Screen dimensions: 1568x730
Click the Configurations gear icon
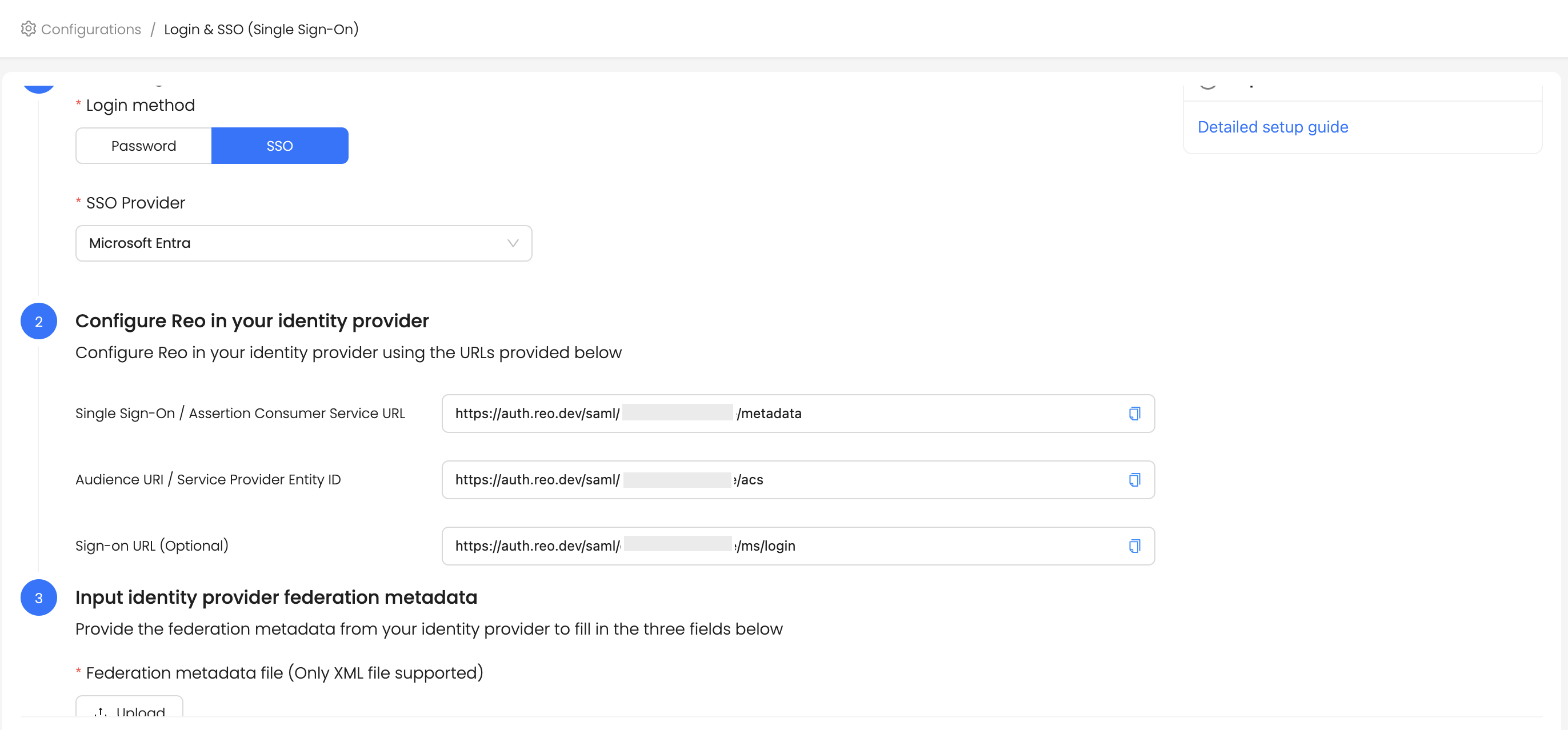coord(28,29)
